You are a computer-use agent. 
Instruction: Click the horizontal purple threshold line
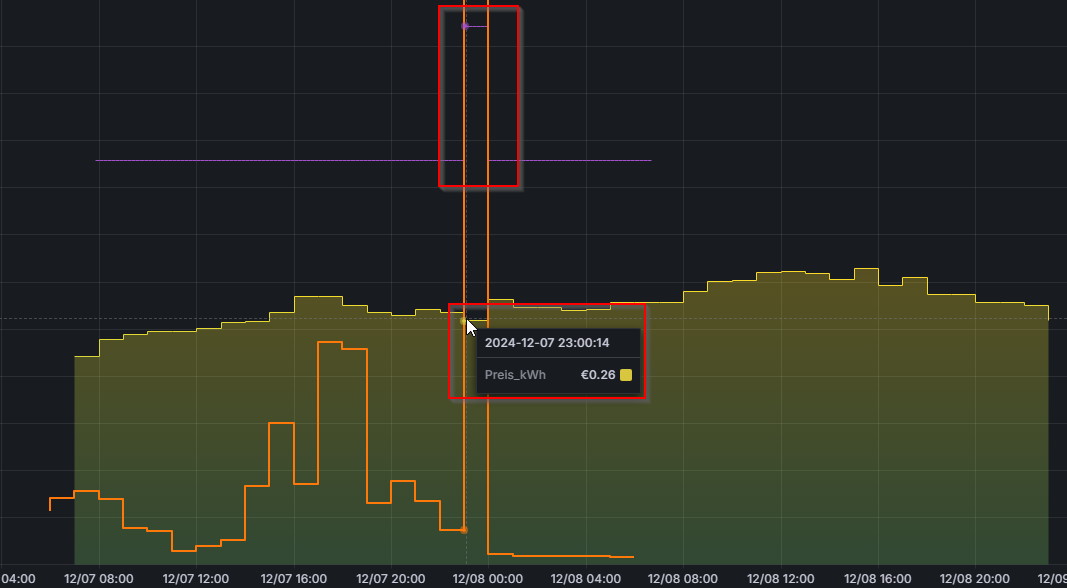(300, 160)
